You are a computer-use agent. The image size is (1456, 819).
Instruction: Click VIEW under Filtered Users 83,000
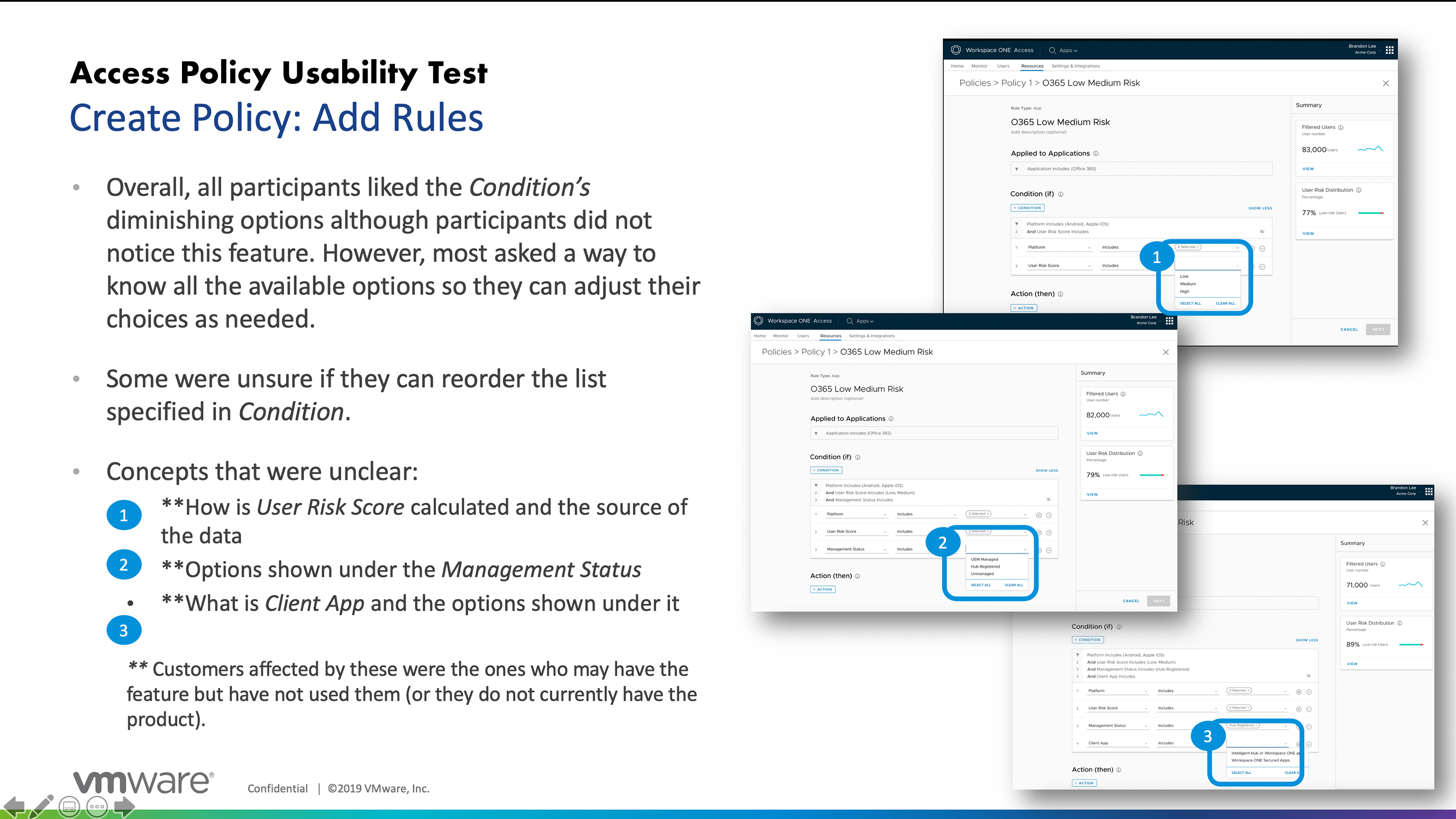click(x=1308, y=169)
